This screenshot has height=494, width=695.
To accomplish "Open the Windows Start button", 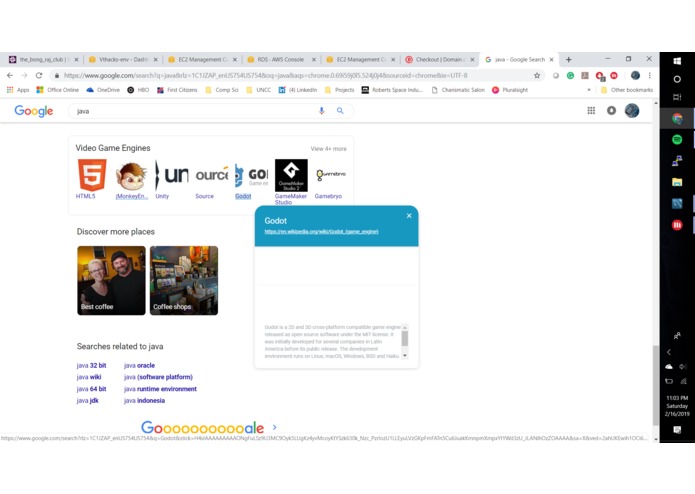I will point(677,61).
